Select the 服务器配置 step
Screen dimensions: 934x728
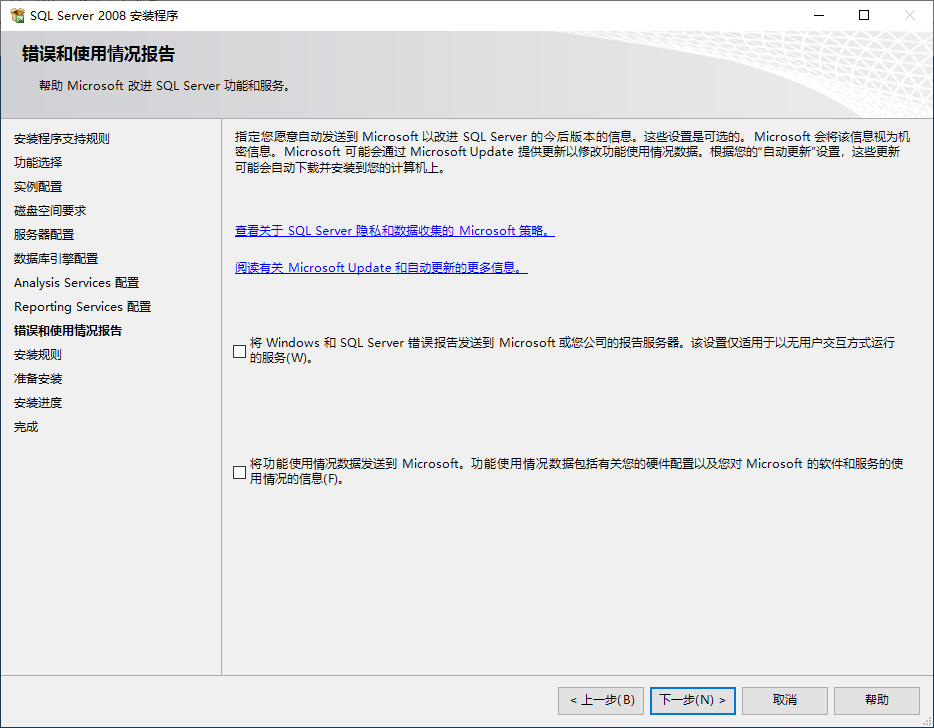point(44,235)
